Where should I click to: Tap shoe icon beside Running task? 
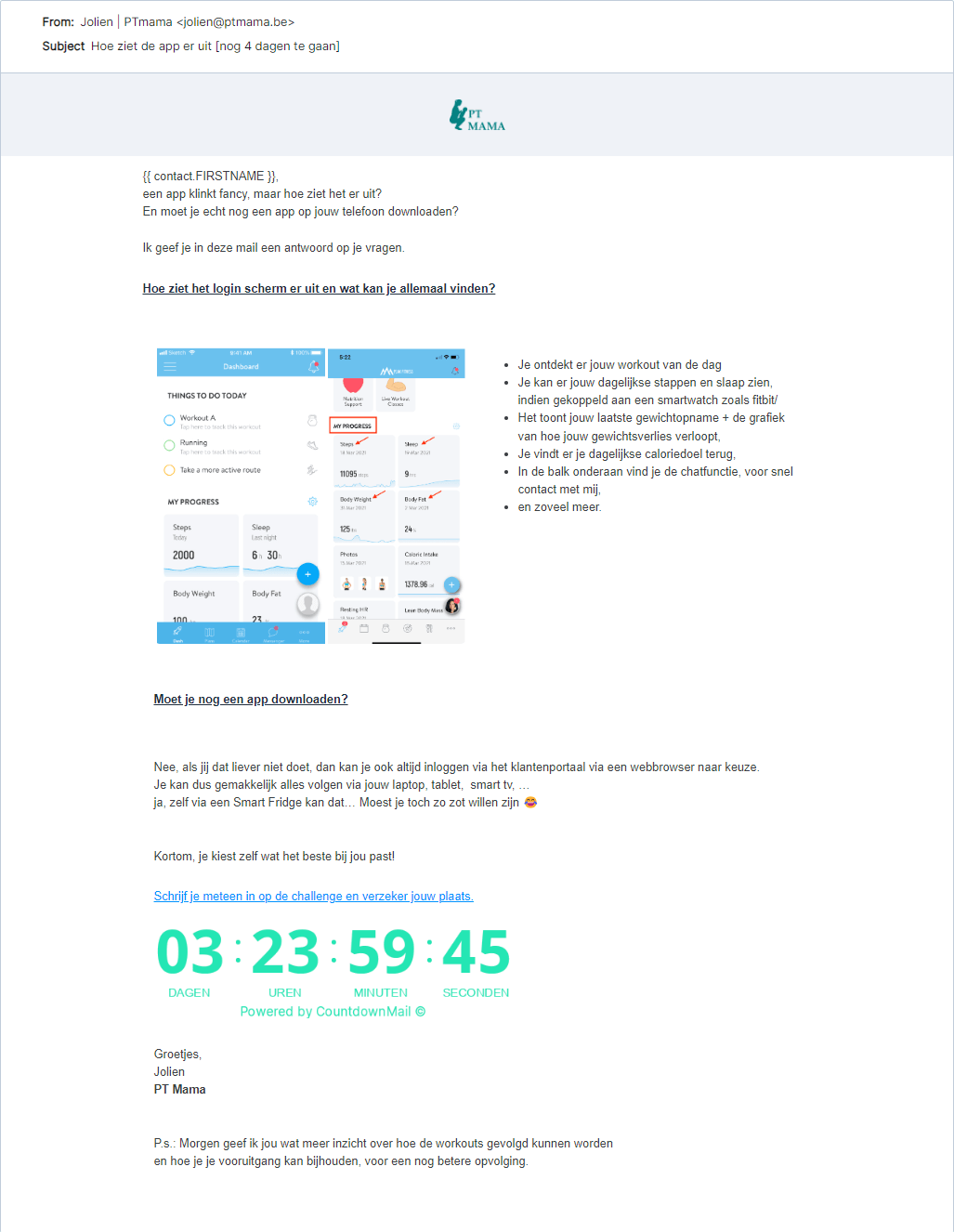[312, 445]
